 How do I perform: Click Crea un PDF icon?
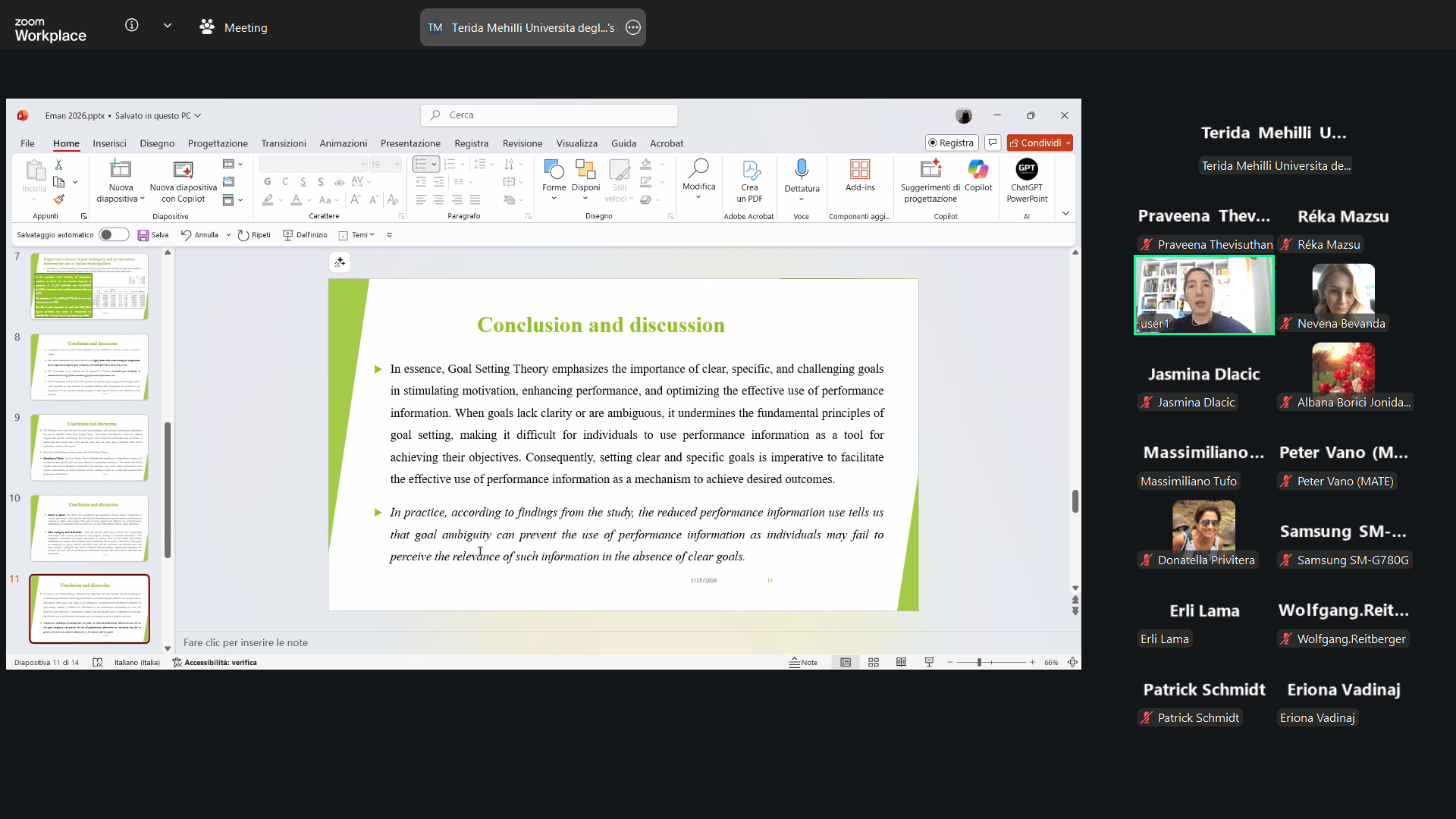749,169
